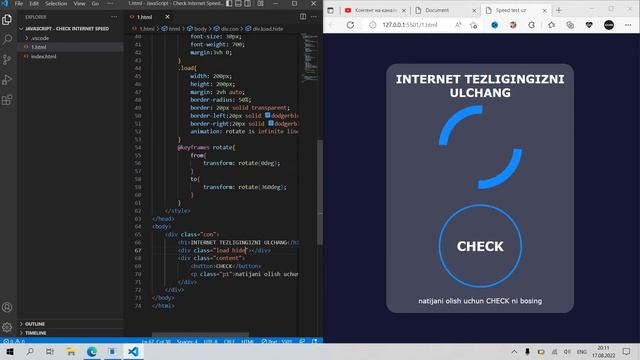Click the 1.html breadcrumb item
The width and height of the screenshot is (640, 360).
pyautogui.click(x=144, y=29)
